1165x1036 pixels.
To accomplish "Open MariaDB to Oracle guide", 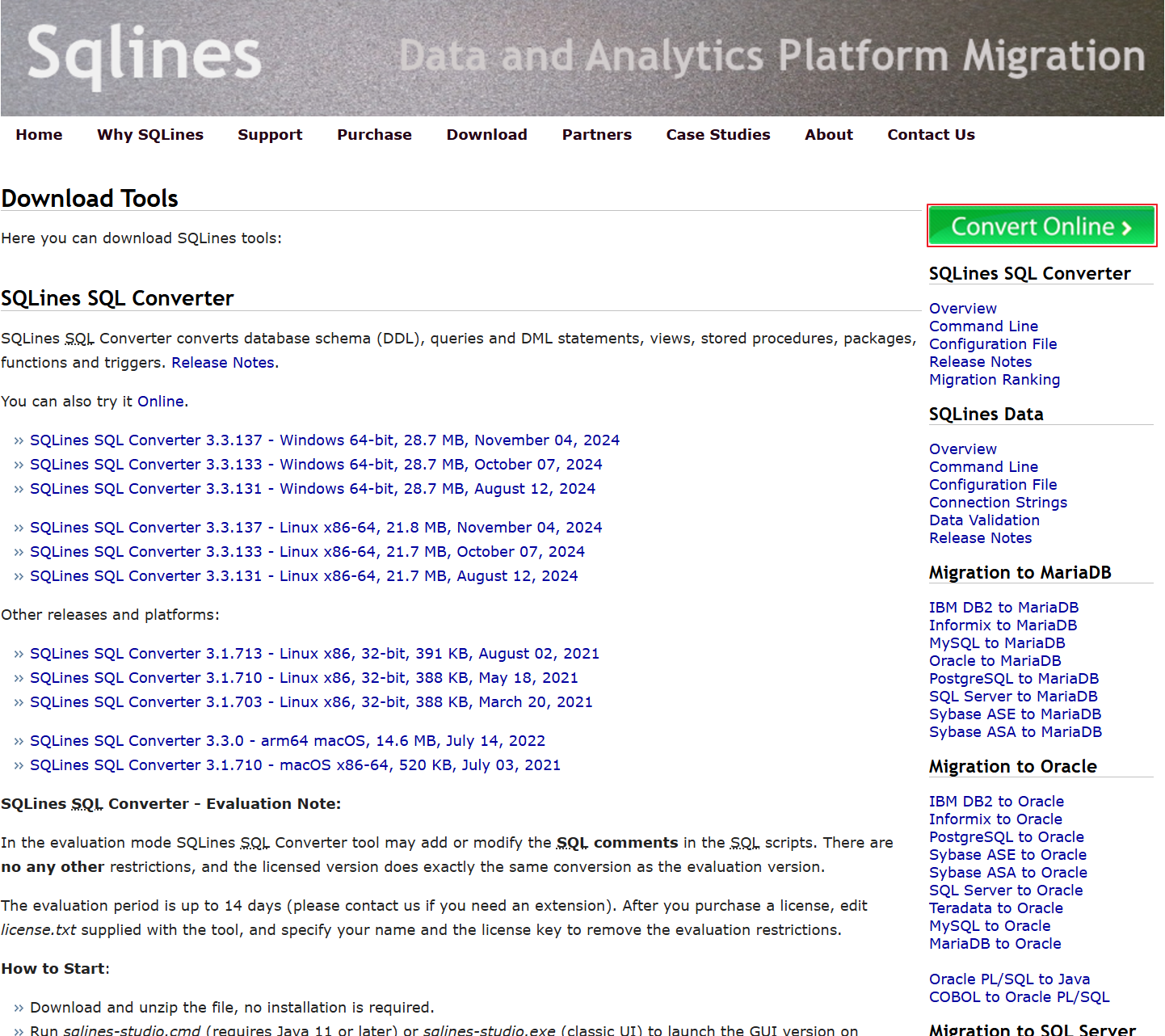I will (995, 944).
